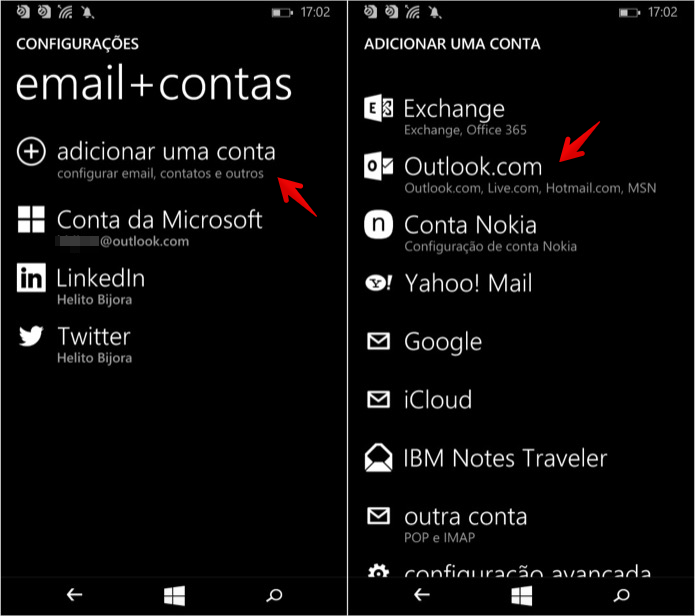
Task: Open 'adicionar uma conta' label
Action: tap(166, 152)
